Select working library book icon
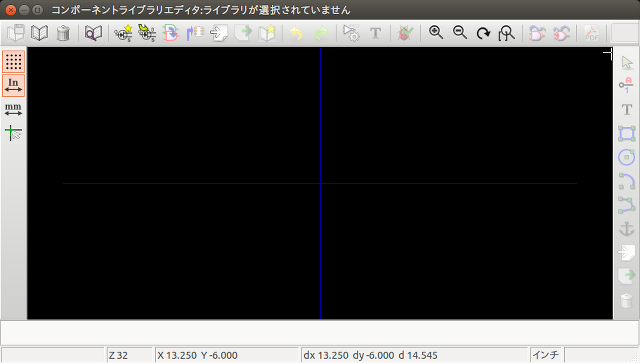640x363 pixels. 40,33
